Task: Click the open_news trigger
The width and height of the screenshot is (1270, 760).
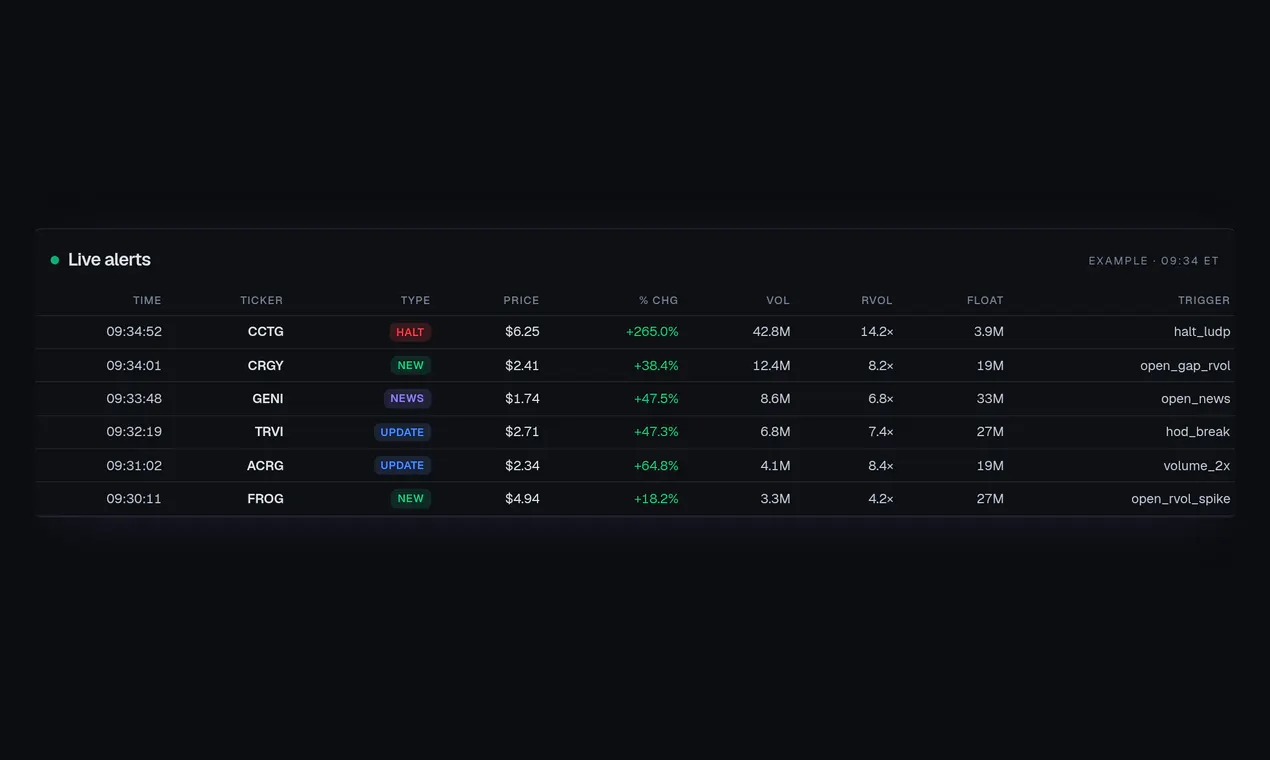Action: 1196,399
